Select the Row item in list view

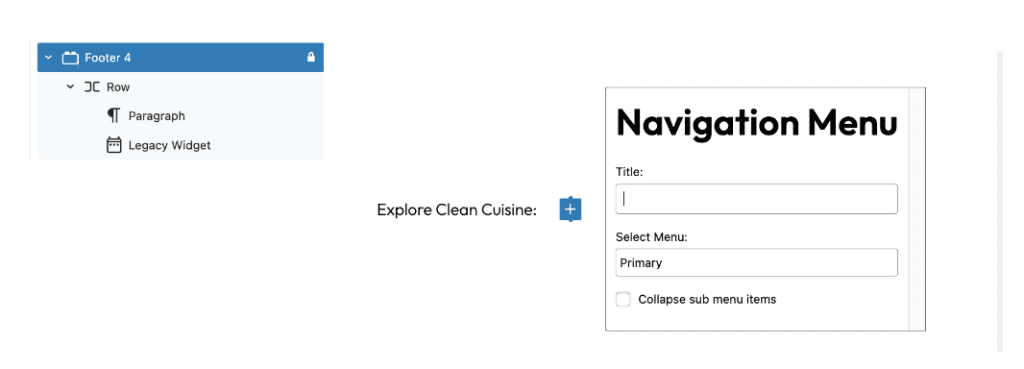point(180,87)
